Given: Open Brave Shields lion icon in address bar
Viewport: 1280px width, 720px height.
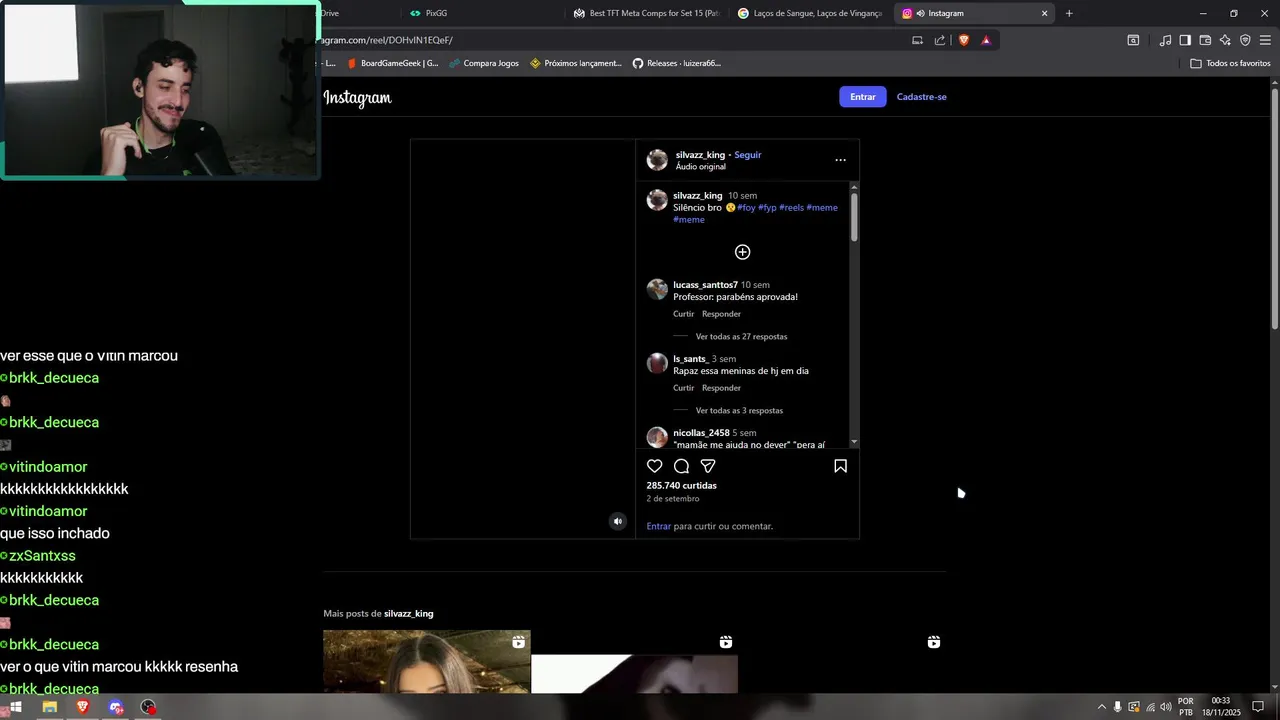Looking at the screenshot, I should [x=964, y=40].
